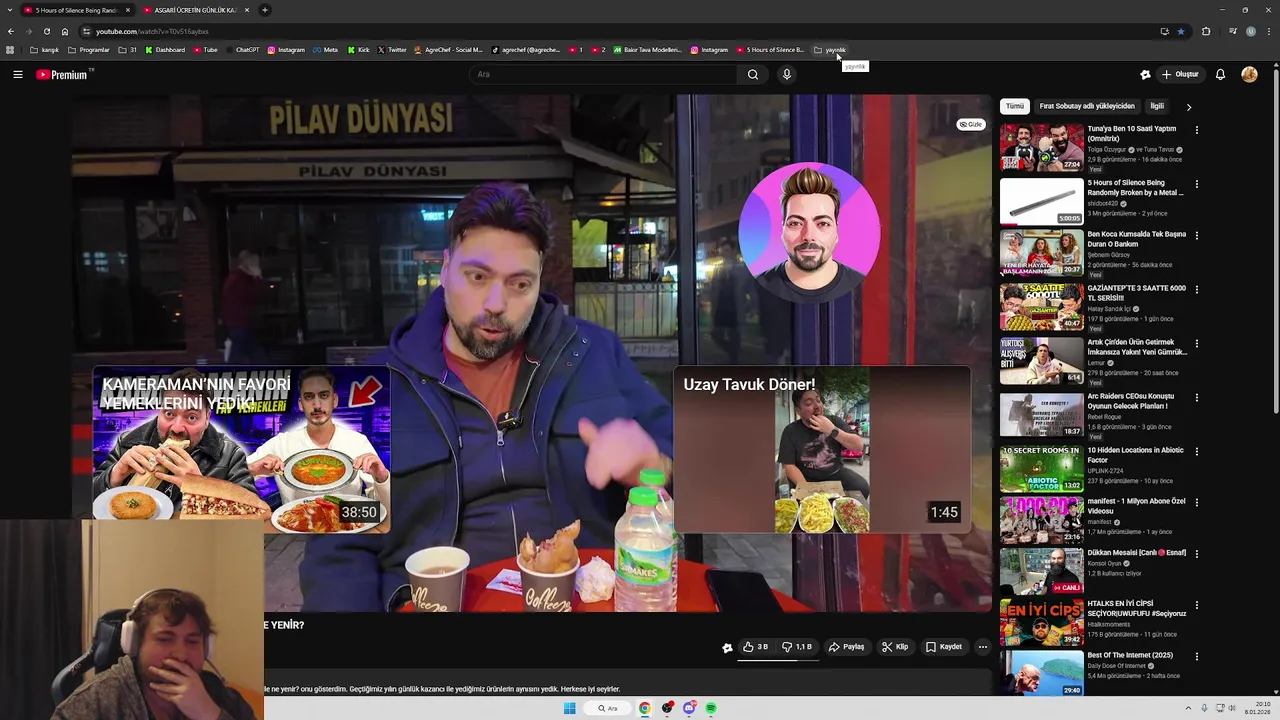Create a clip with Klip button
The width and height of the screenshot is (1280, 720).
pos(895,647)
